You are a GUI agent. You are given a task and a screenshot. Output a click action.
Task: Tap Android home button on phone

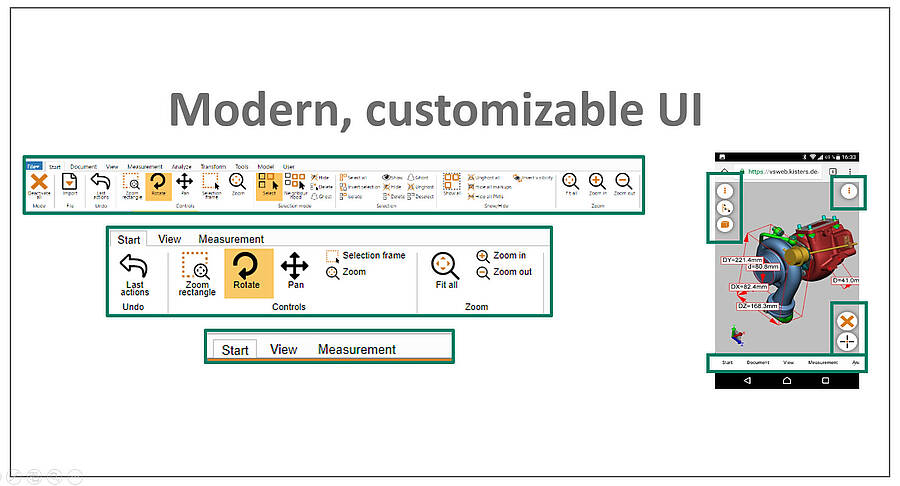pos(787,380)
